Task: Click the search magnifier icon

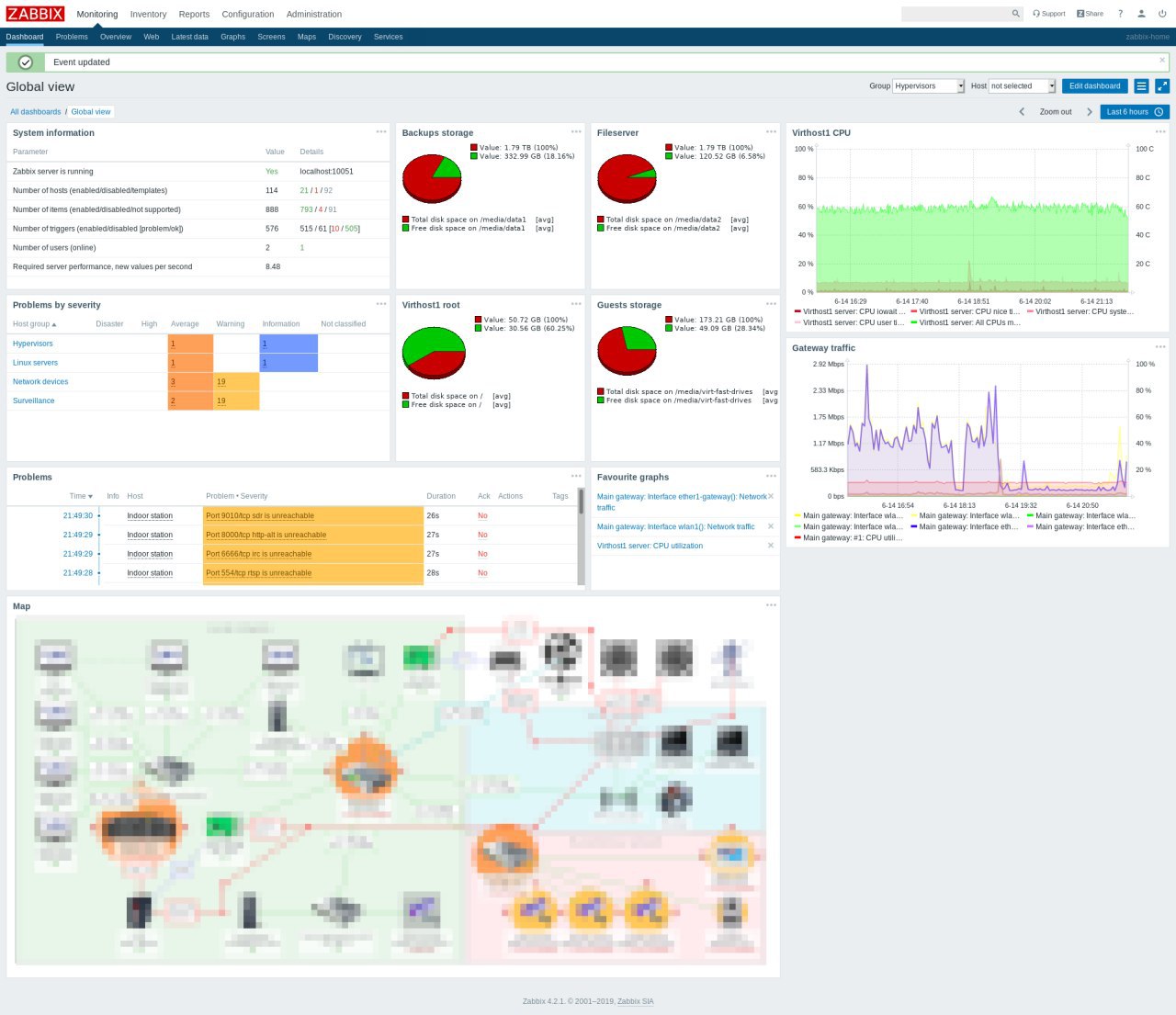Action: pos(1015,14)
